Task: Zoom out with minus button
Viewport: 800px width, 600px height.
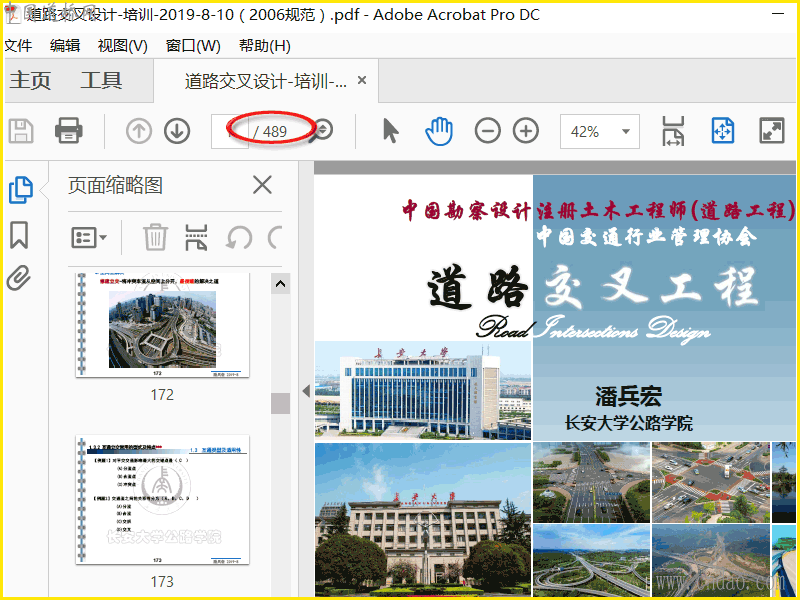Action: coord(488,131)
